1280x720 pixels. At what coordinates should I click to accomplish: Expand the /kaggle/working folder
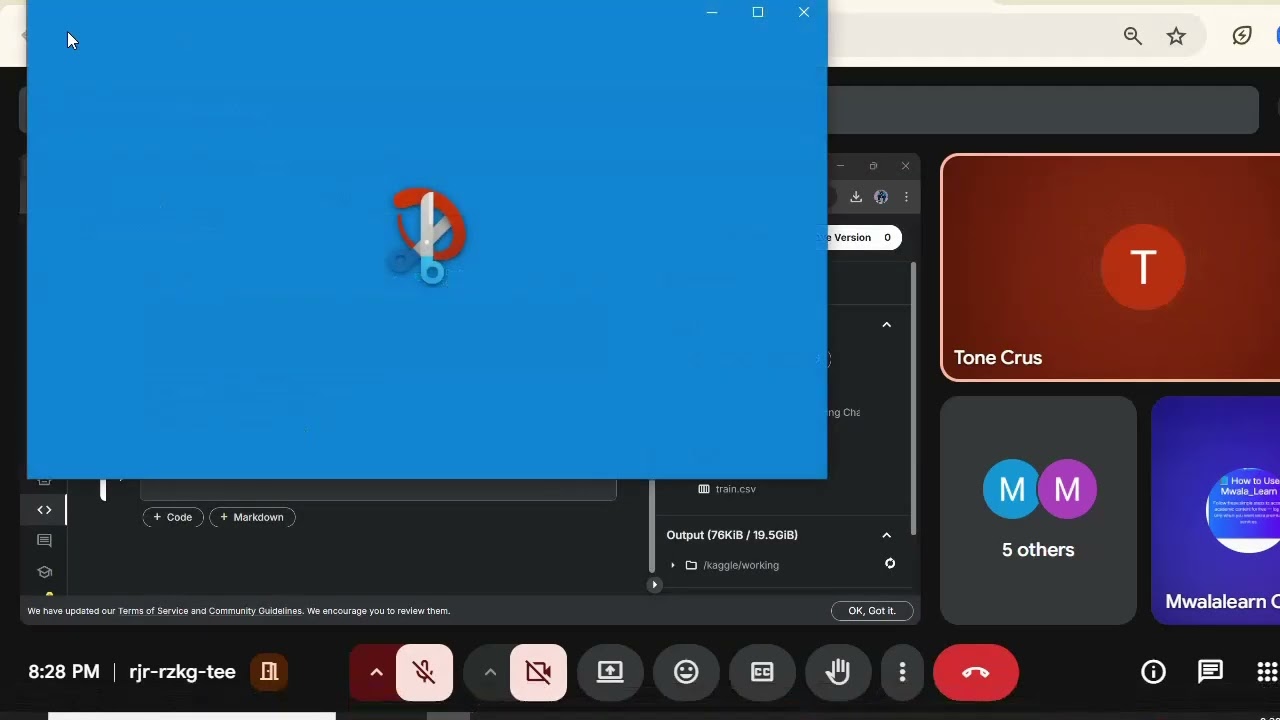point(672,565)
